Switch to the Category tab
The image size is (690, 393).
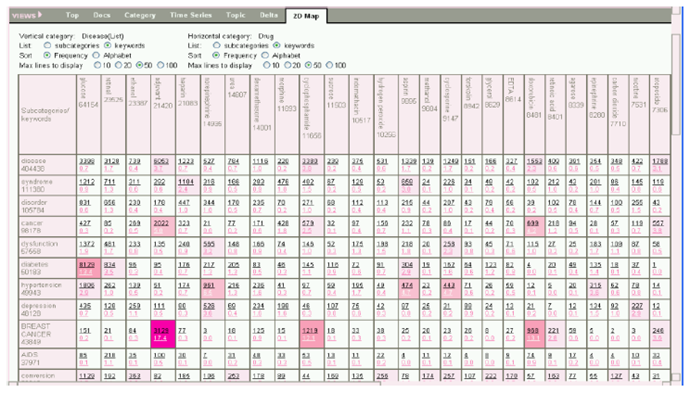tap(140, 15)
